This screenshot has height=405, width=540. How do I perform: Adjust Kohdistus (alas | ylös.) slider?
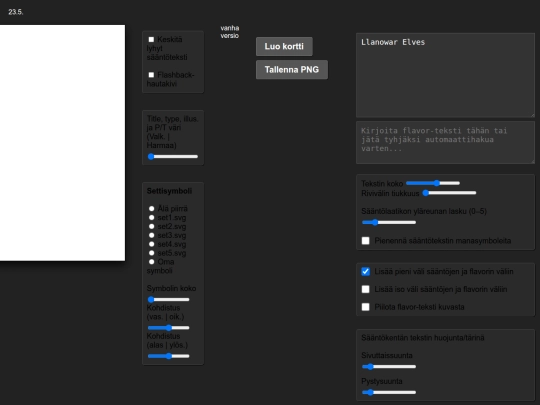click(168, 356)
